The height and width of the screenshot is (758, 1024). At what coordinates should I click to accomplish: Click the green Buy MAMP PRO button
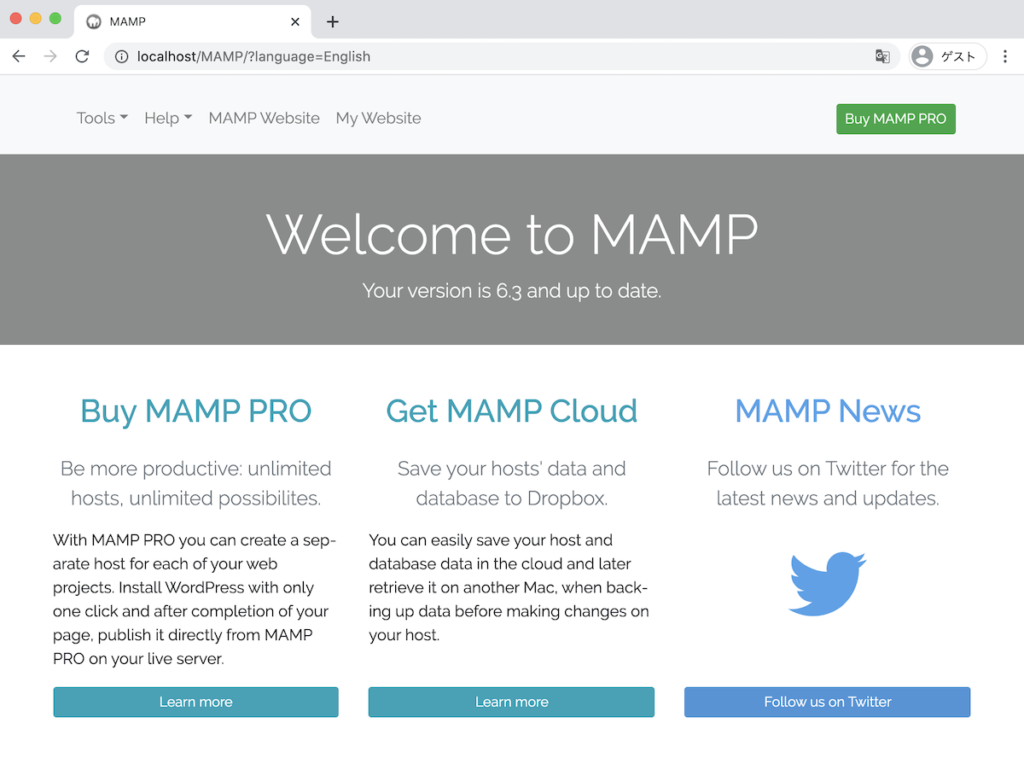895,118
